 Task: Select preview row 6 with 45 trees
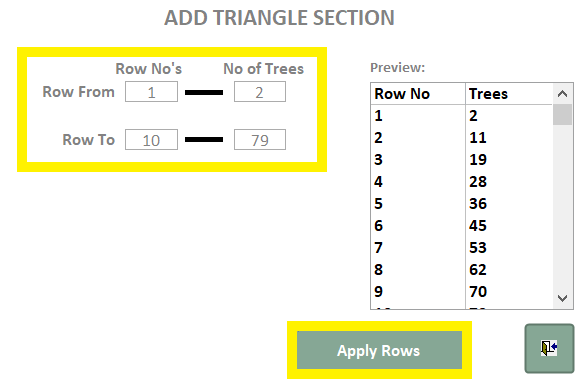[x=462, y=226]
